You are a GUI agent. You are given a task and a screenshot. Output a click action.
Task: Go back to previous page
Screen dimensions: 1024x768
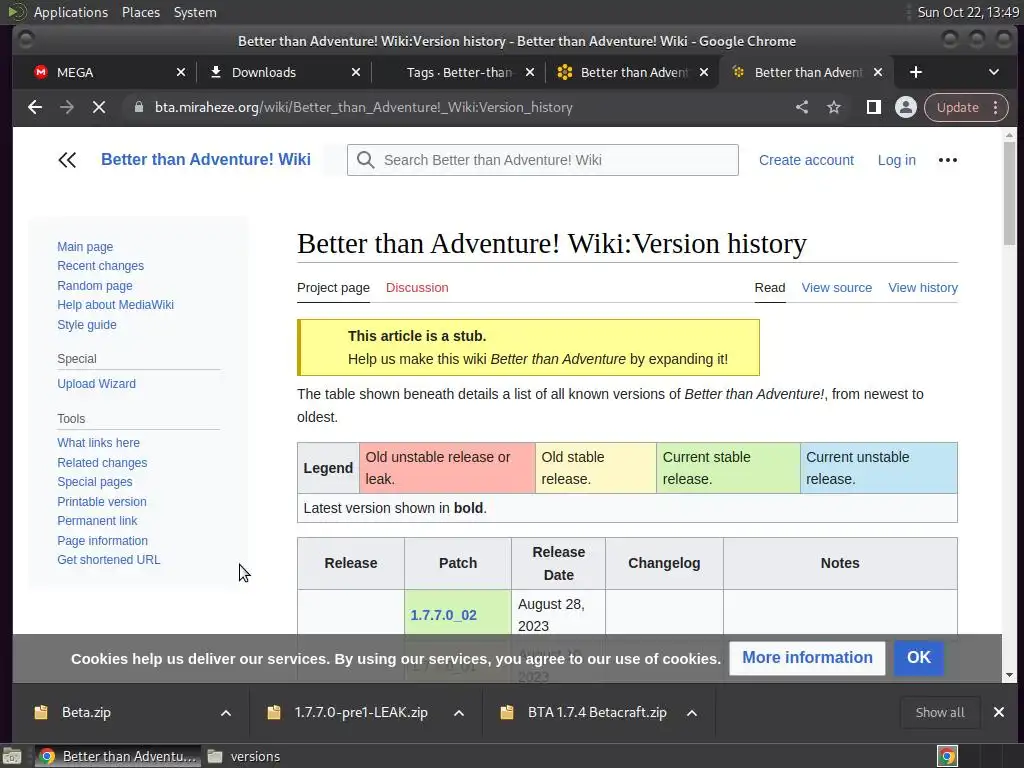click(x=35, y=107)
